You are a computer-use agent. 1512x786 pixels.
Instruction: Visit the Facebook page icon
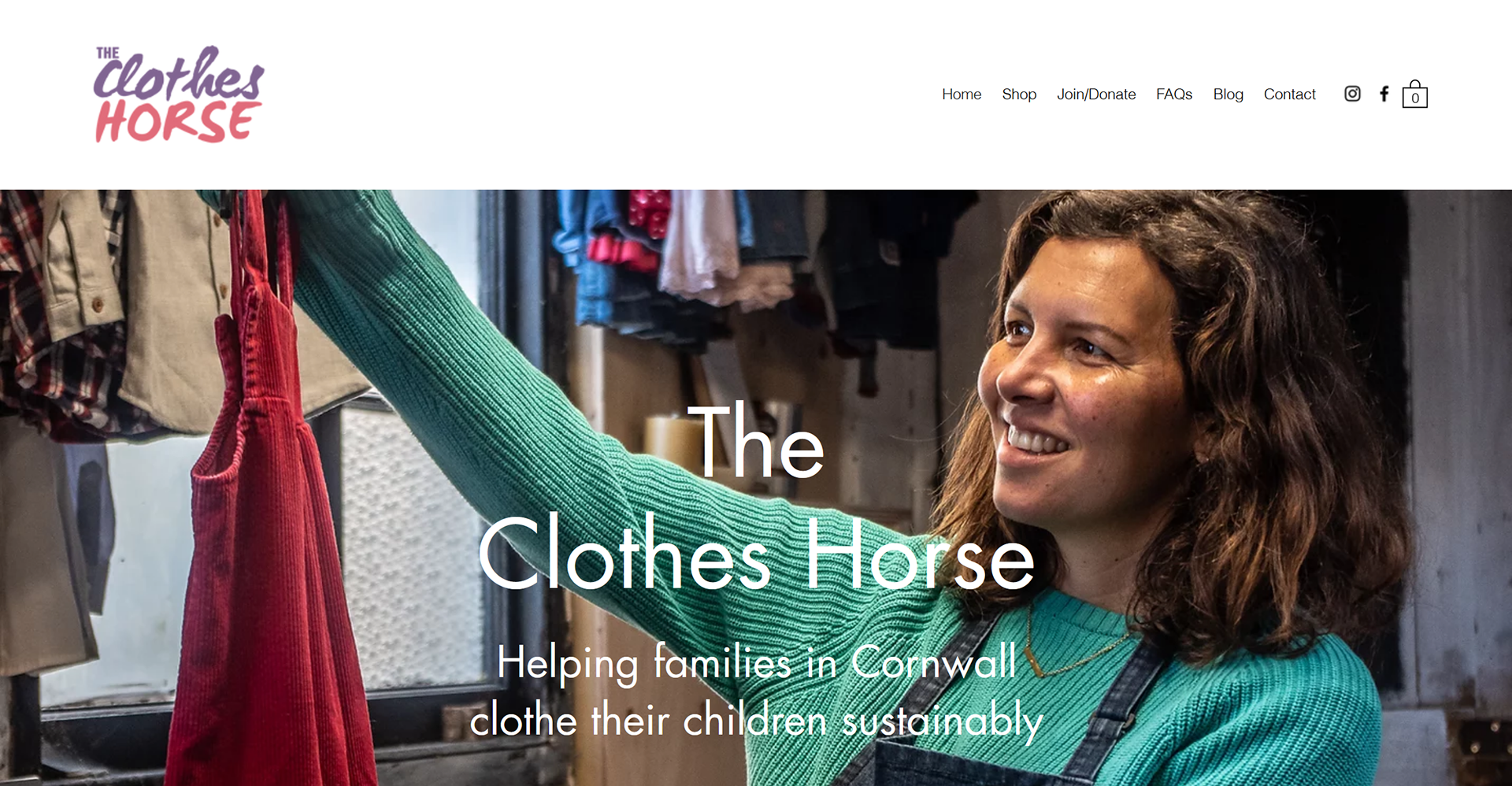tap(1384, 94)
